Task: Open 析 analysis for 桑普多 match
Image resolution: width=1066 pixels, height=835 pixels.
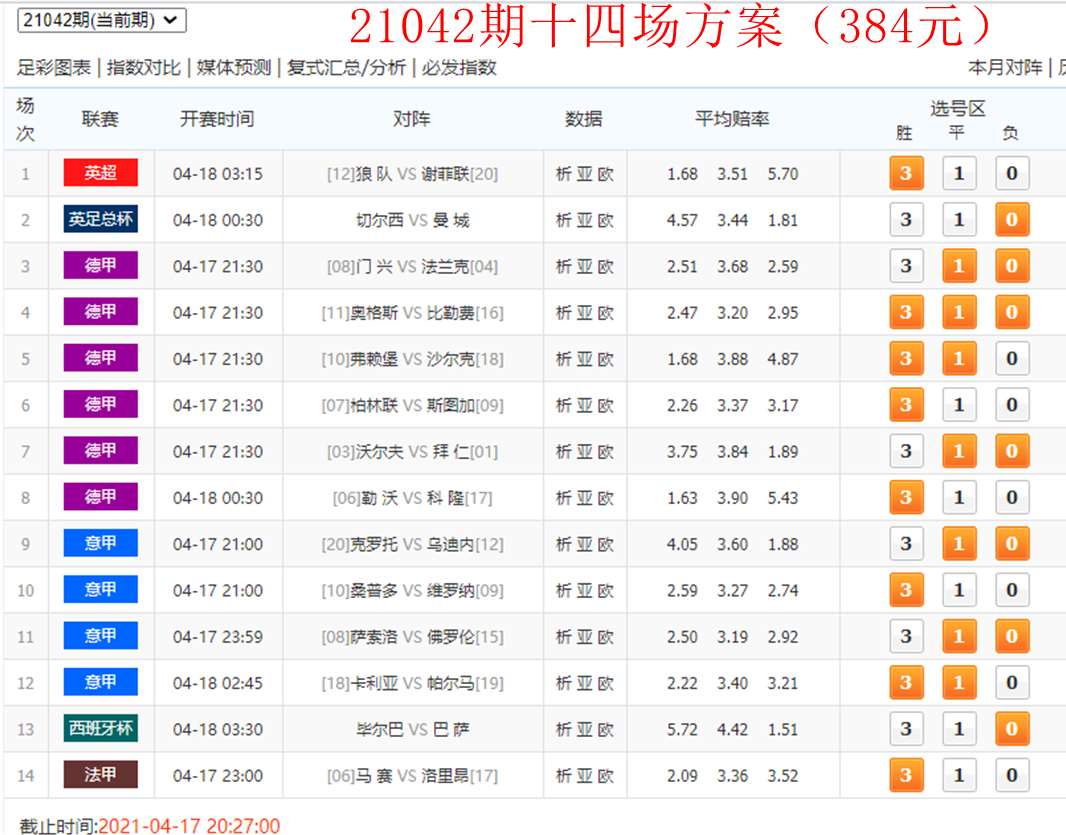Action: (564, 590)
